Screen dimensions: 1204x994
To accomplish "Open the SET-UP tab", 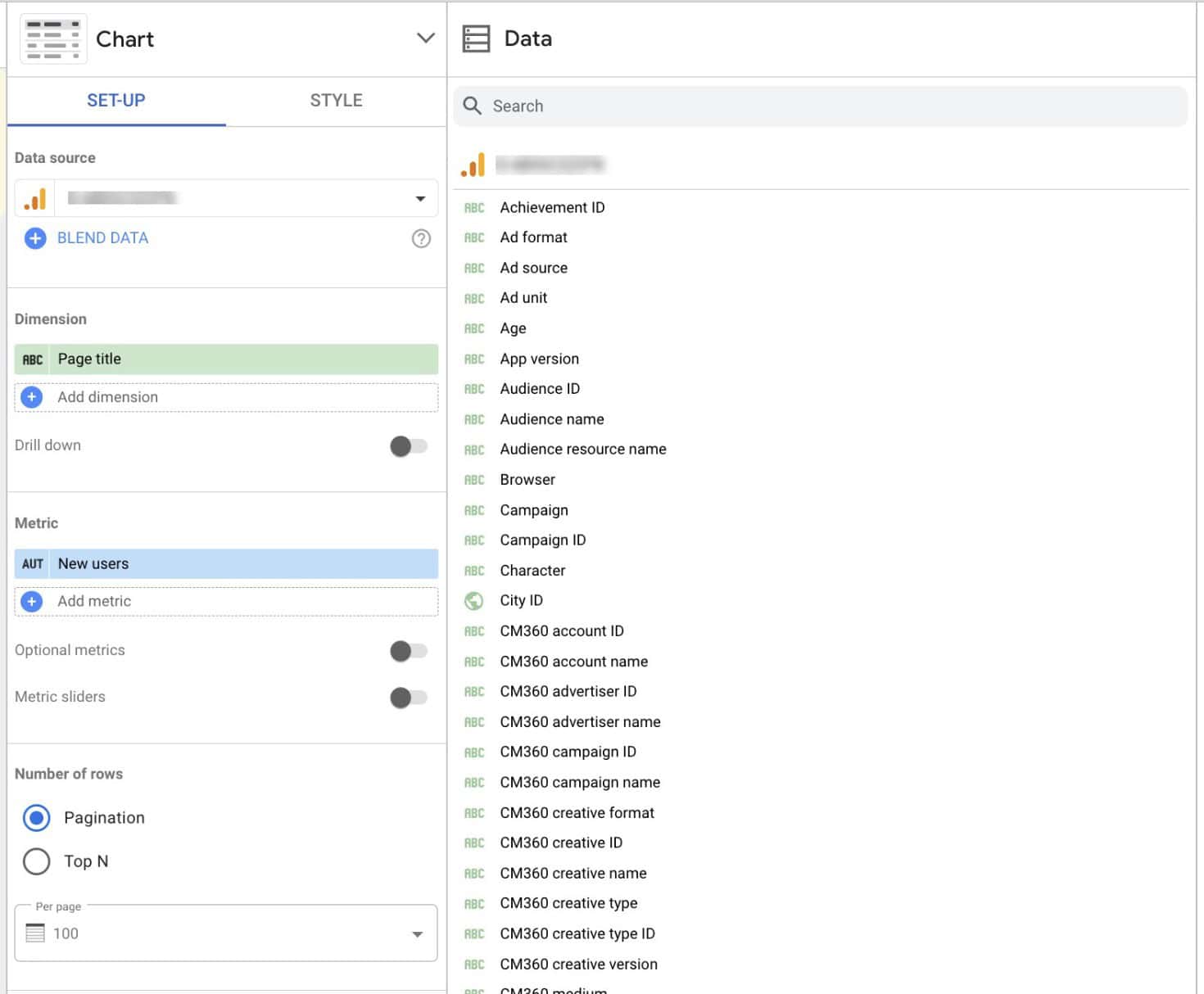I will [116, 101].
